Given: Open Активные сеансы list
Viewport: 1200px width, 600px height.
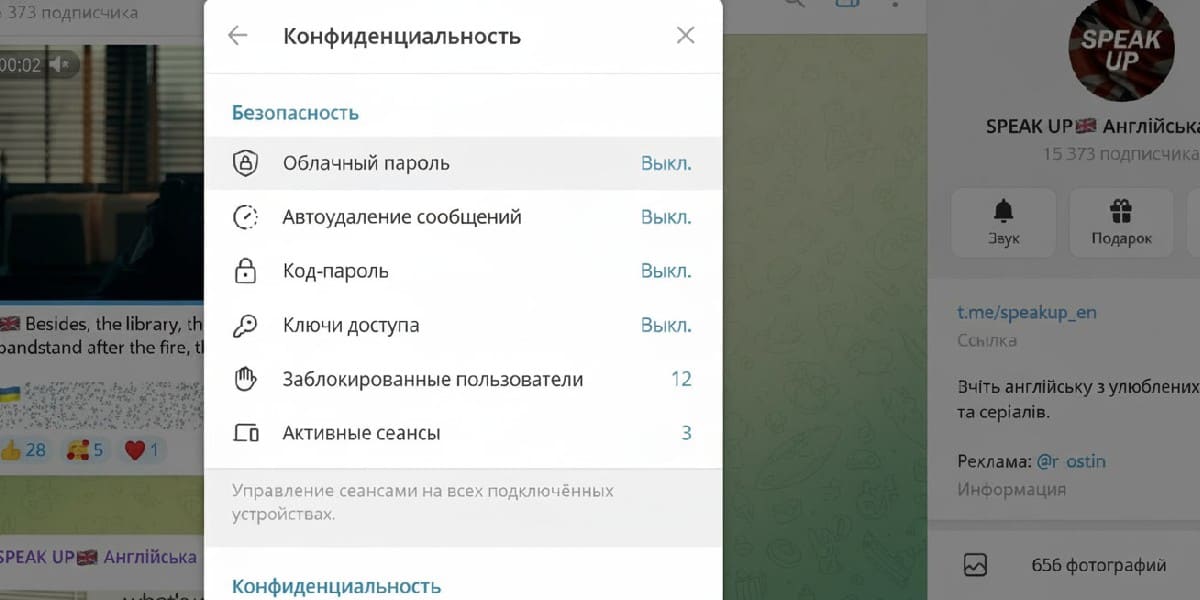Looking at the screenshot, I should pos(463,433).
